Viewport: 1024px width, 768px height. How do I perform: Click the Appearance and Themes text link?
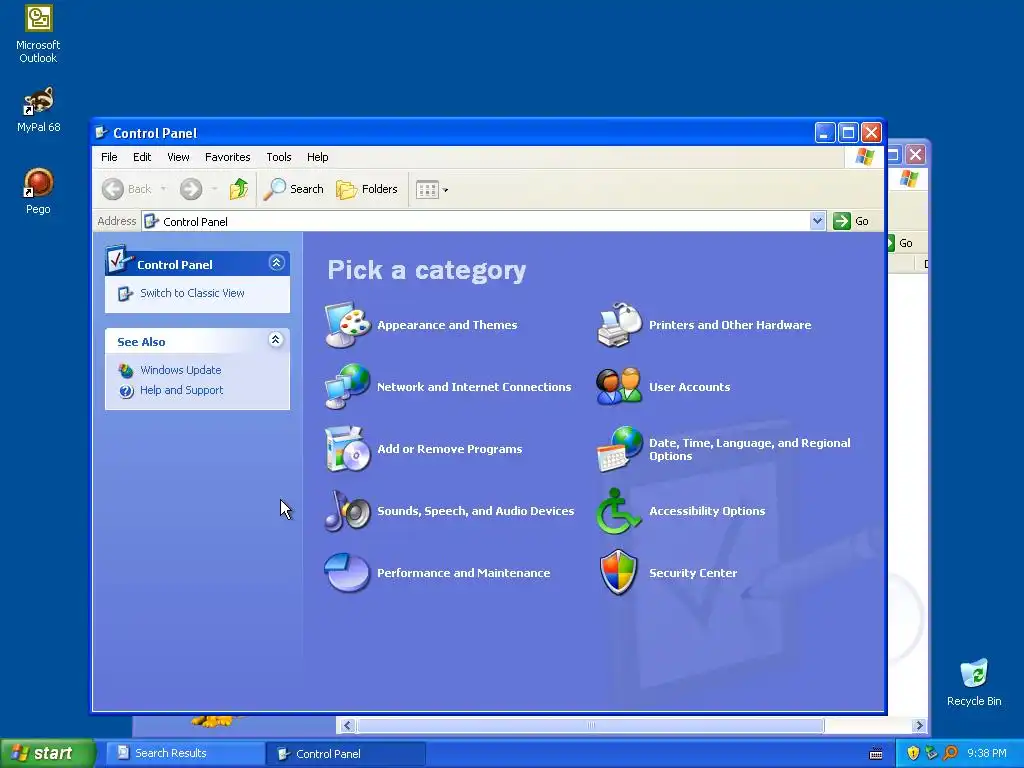coord(447,325)
